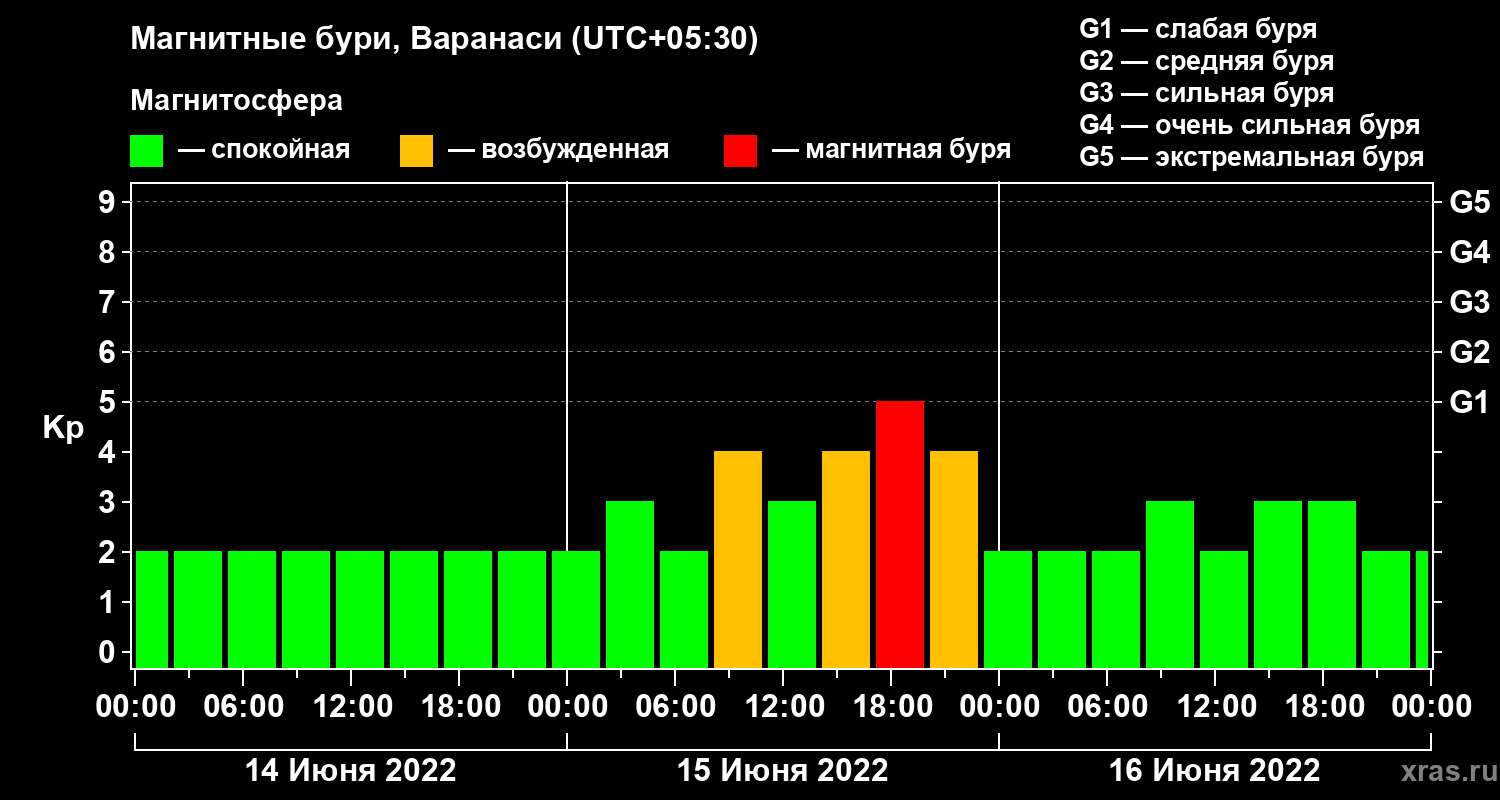Viewport: 1500px width, 800px height.
Task: Click the Kp axis value 7
Action: pos(109,302)
